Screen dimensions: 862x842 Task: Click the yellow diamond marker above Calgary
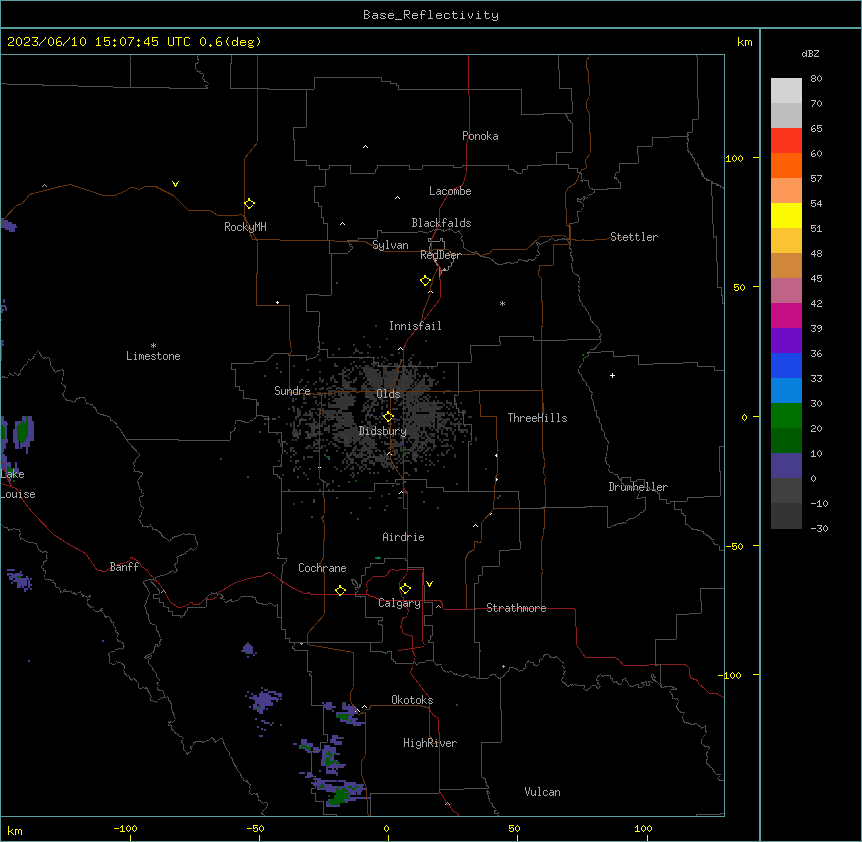point(405,589)
